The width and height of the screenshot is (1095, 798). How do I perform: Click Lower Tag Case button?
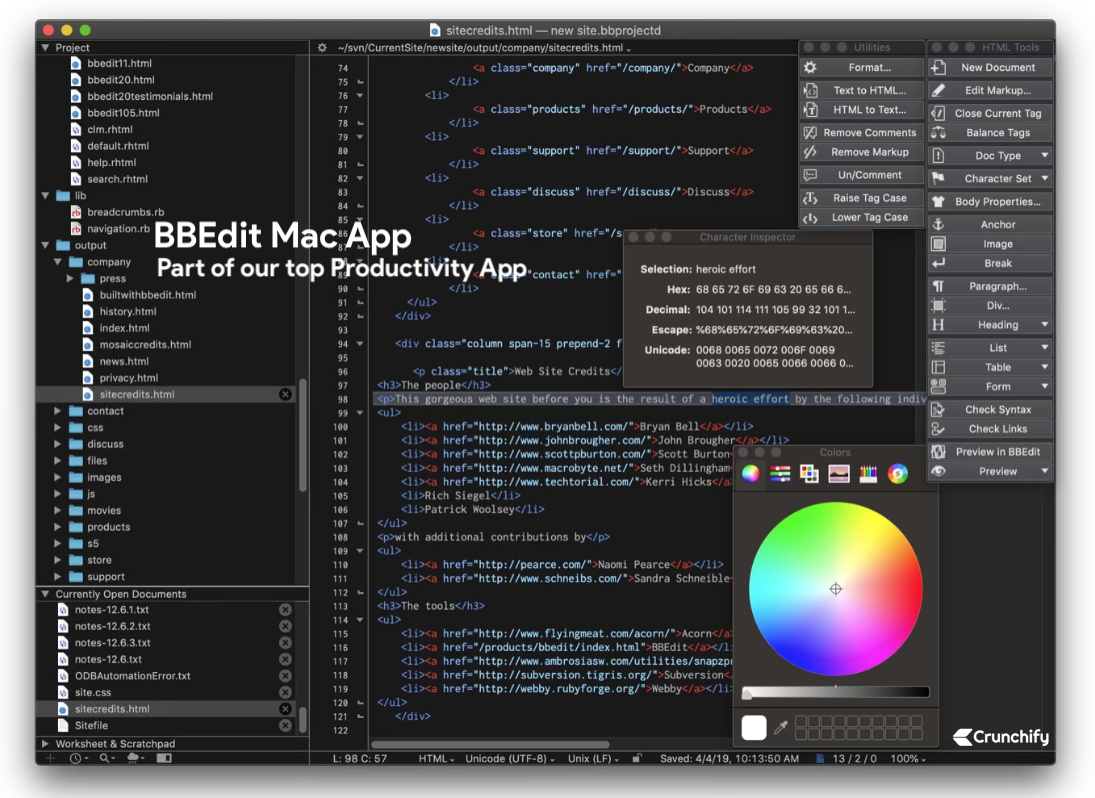(862, 217)
